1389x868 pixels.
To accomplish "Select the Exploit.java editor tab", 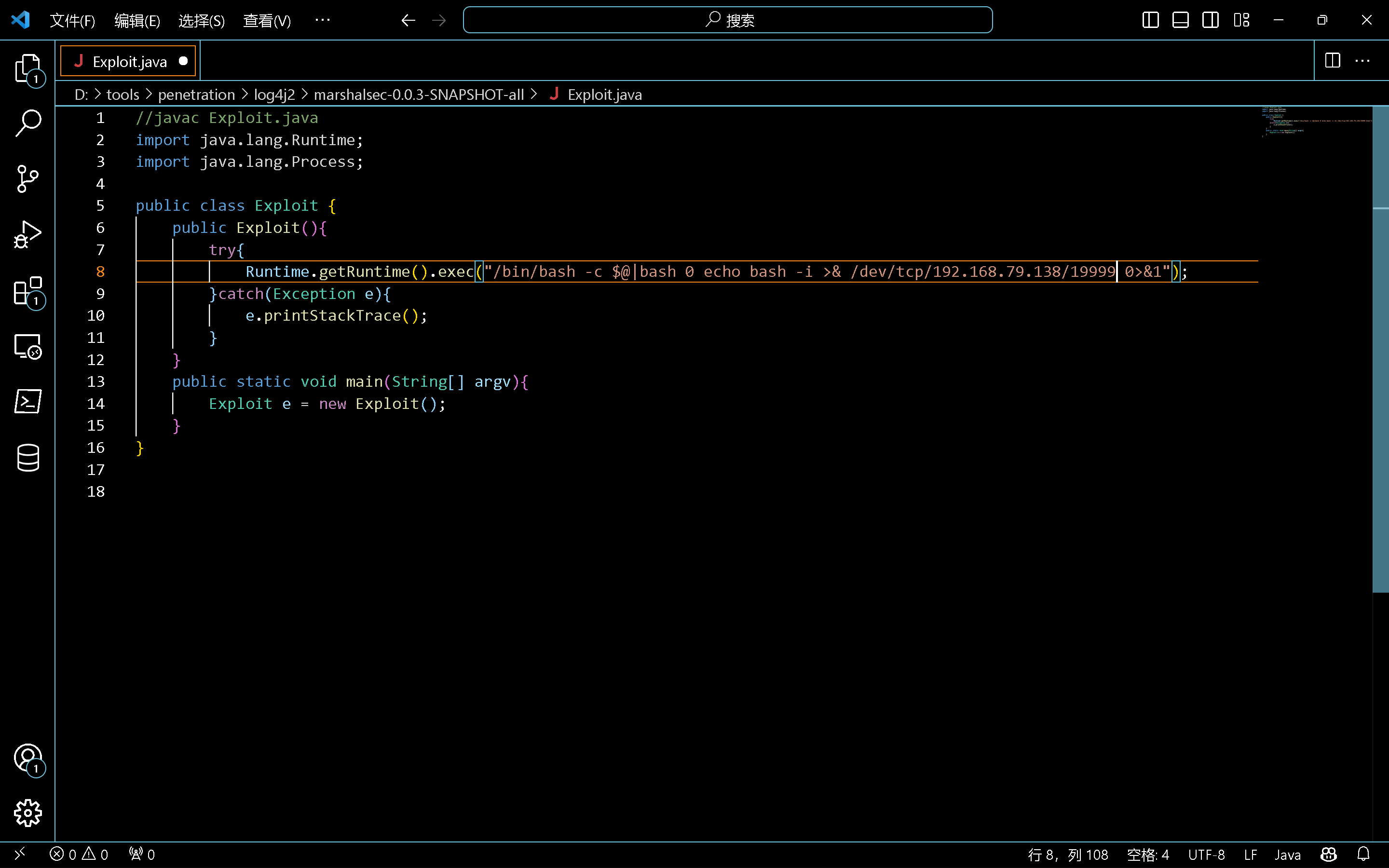I will (x=129, y=61).
